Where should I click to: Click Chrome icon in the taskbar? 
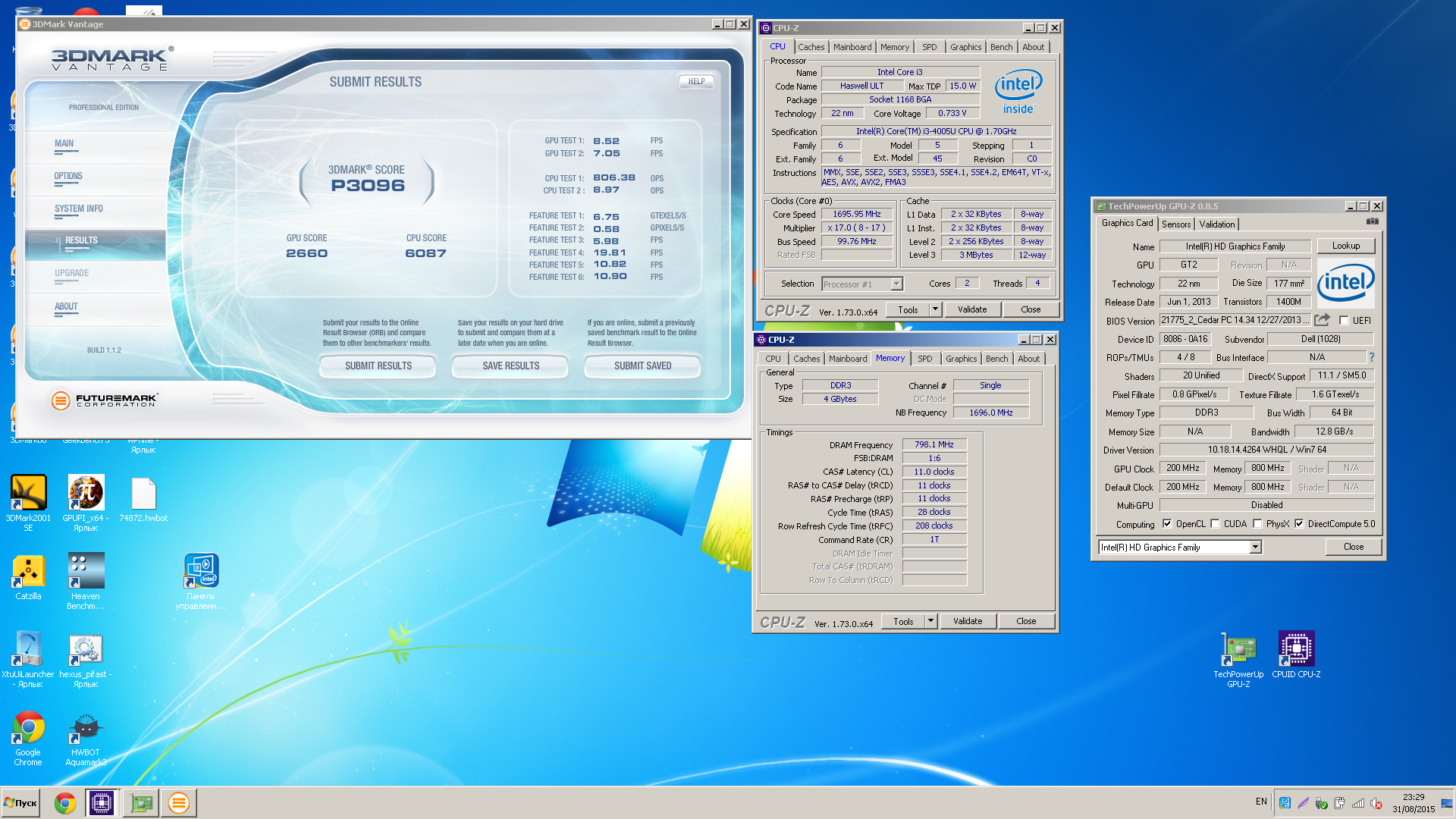[64, 802]
